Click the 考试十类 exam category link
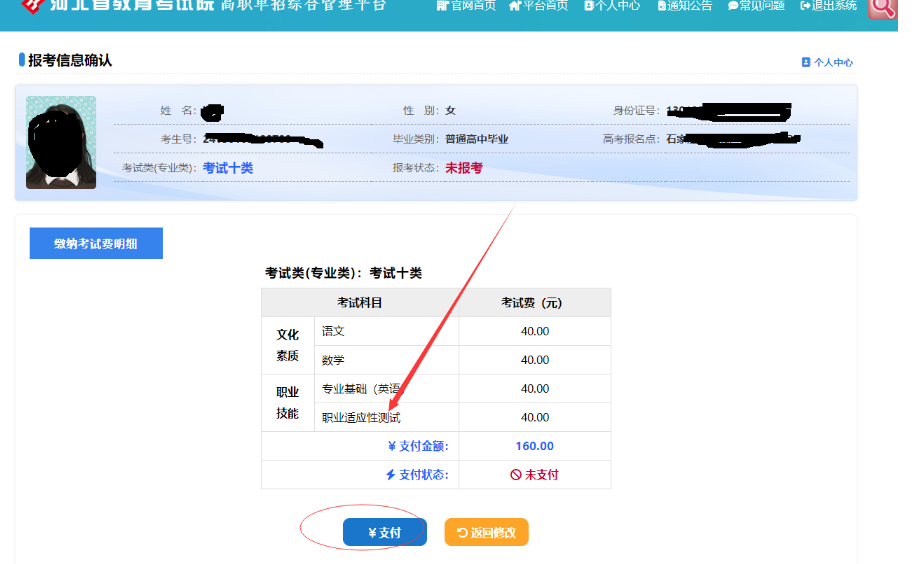 pyautogui.click(x=228, y=168)
